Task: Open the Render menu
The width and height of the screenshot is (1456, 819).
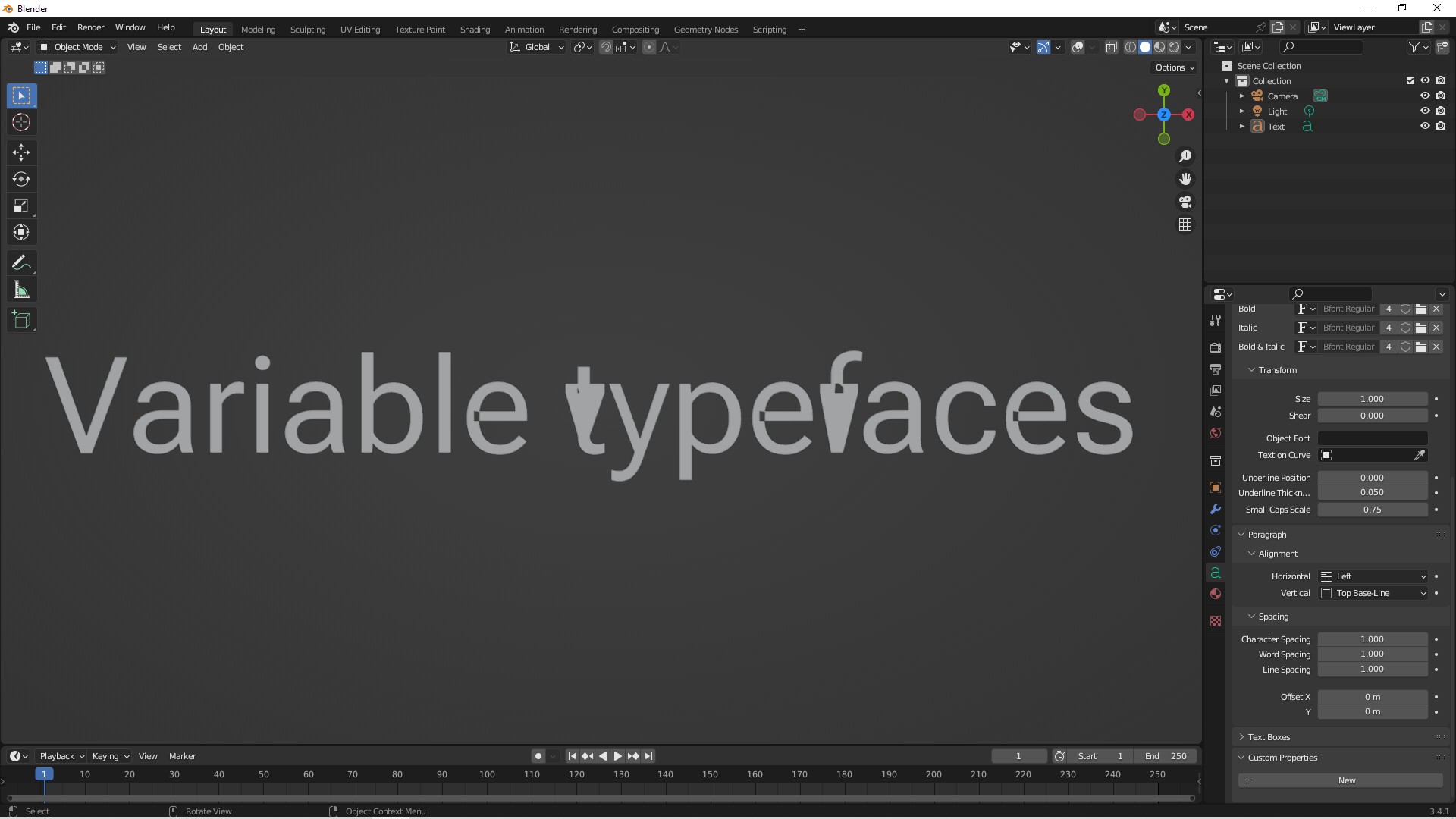Action: tap(90, 27)
